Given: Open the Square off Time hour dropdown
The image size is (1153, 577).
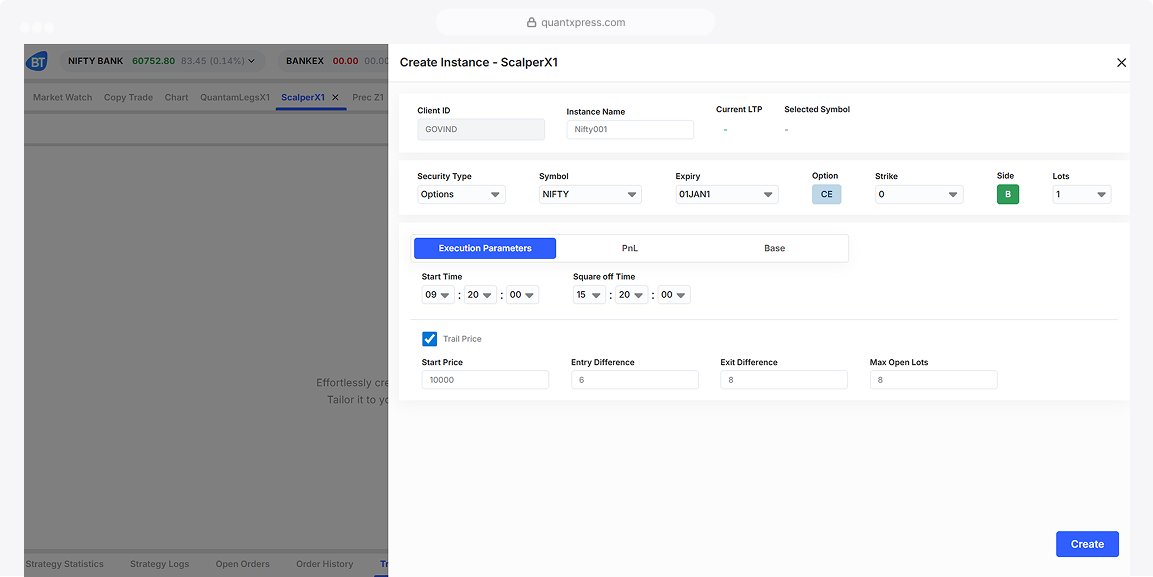Looking at the screenshot, I should point(590,295).
